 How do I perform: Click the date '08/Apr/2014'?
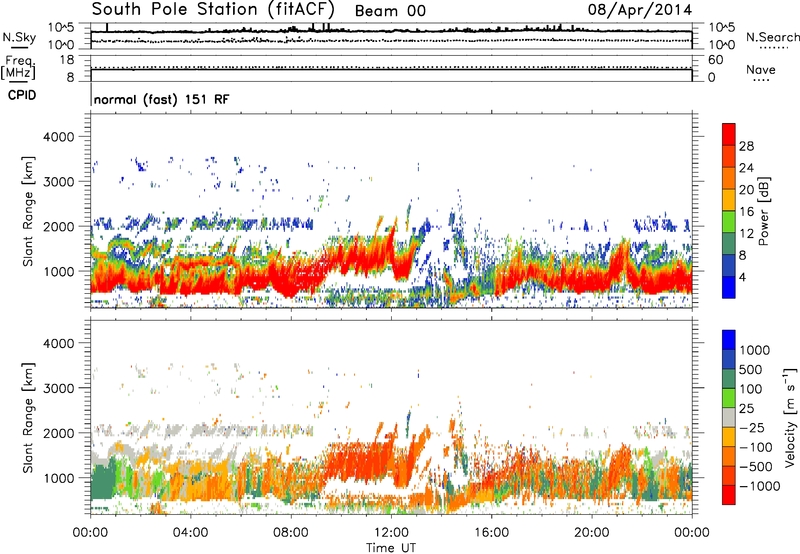point(640,10)
